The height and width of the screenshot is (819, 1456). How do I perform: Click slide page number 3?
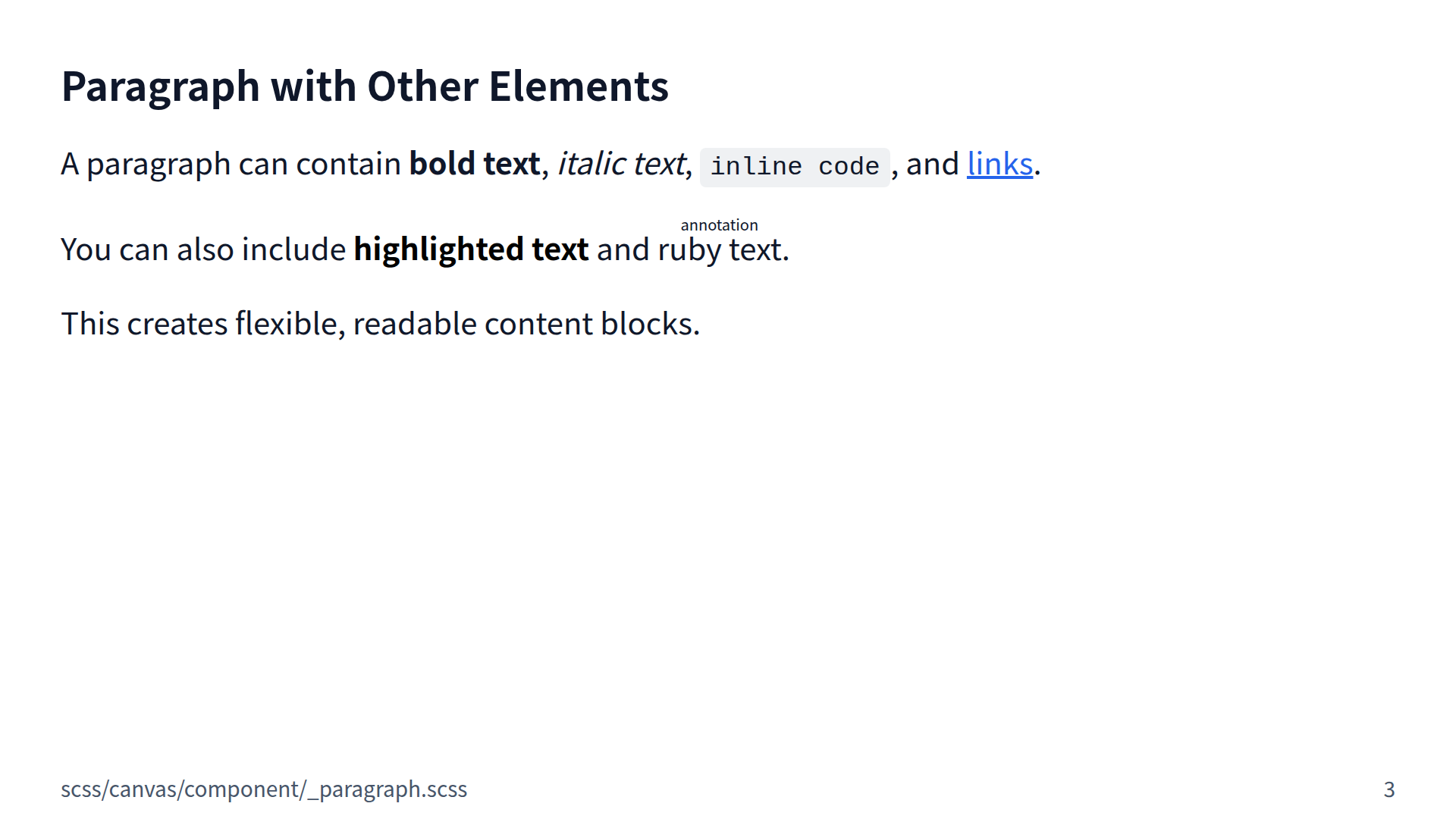[x=1389, y=789]
